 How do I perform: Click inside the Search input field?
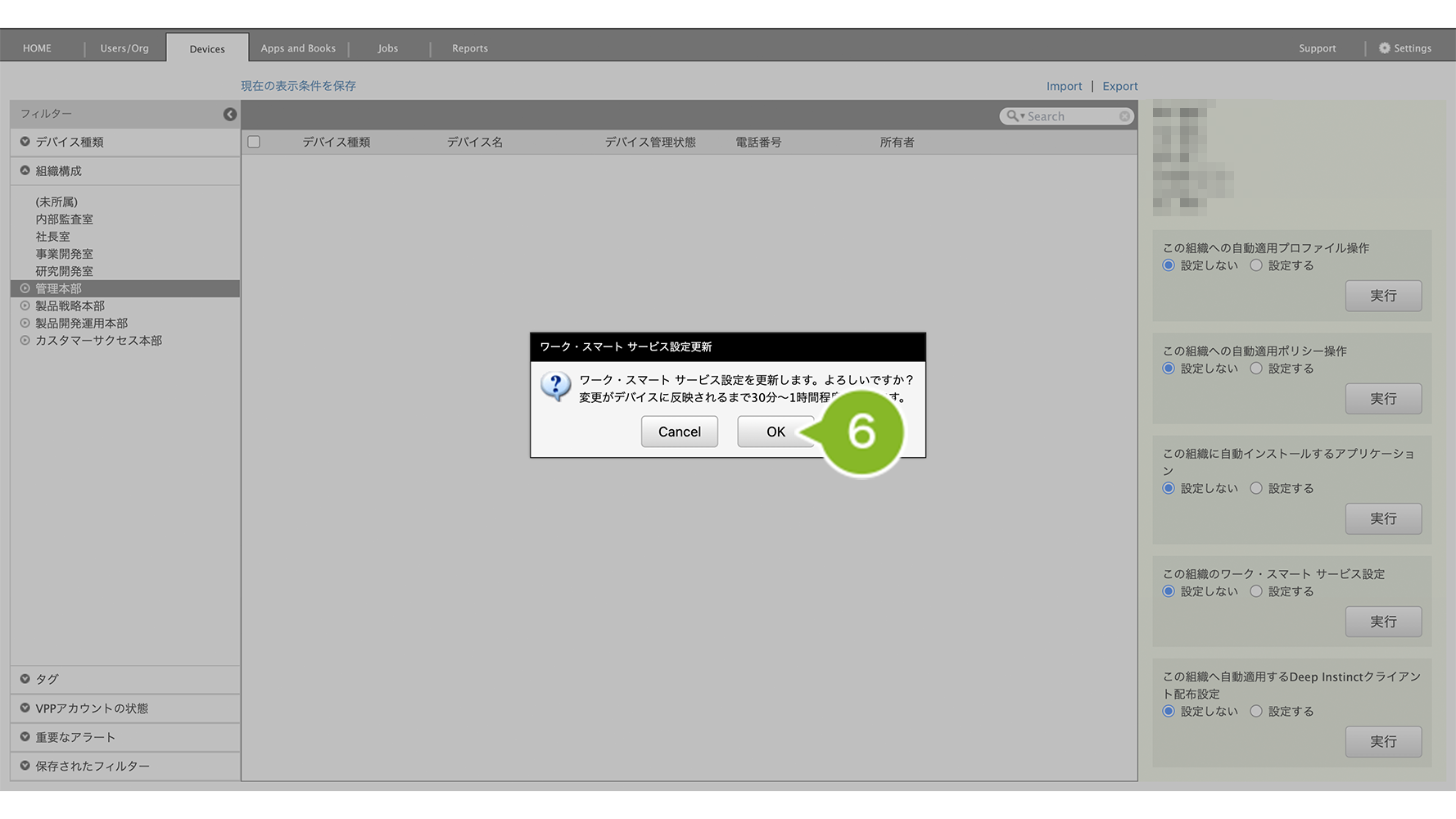pyautogui.click(x=1069, y=116)
